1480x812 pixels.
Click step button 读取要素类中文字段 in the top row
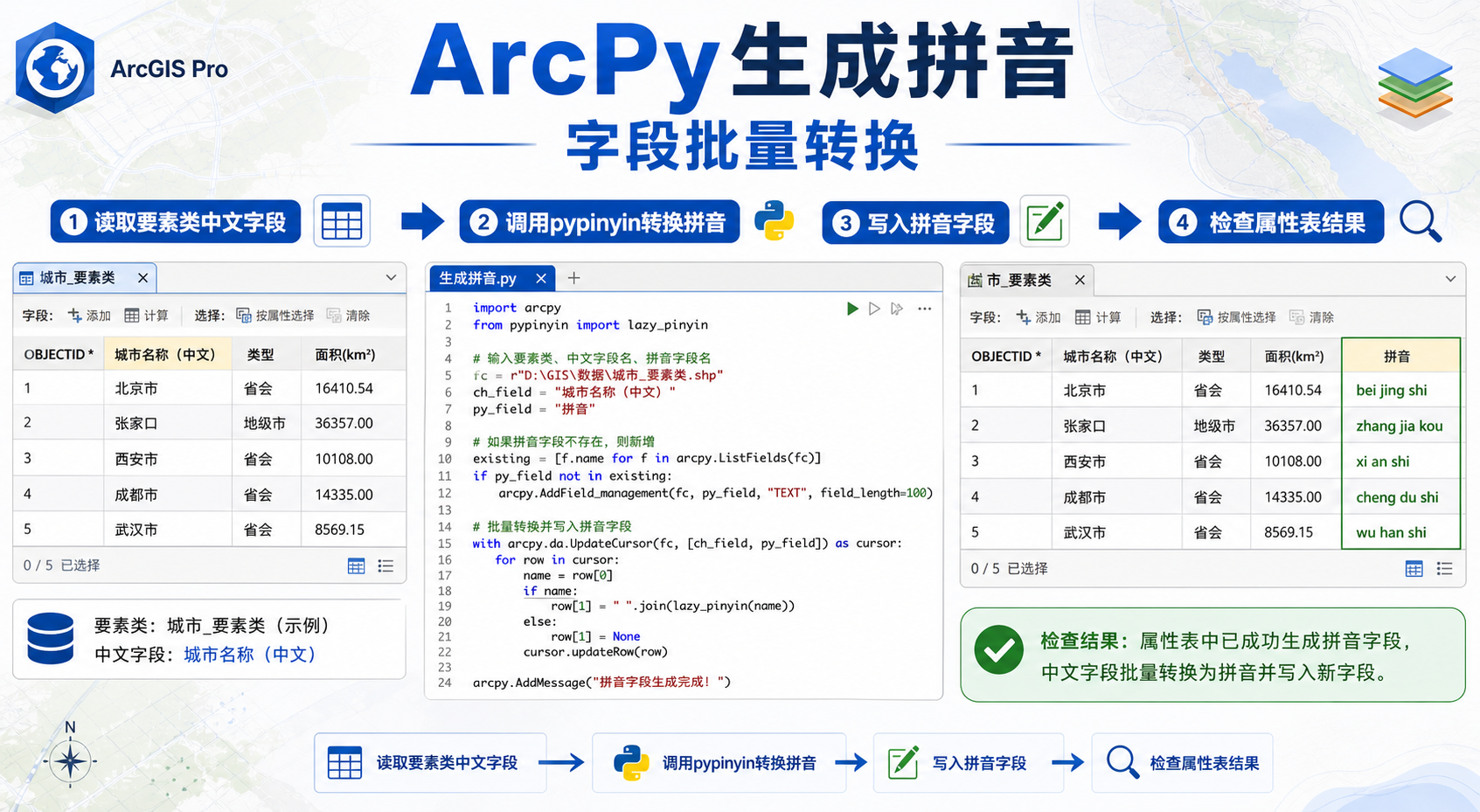coord(175,222)
